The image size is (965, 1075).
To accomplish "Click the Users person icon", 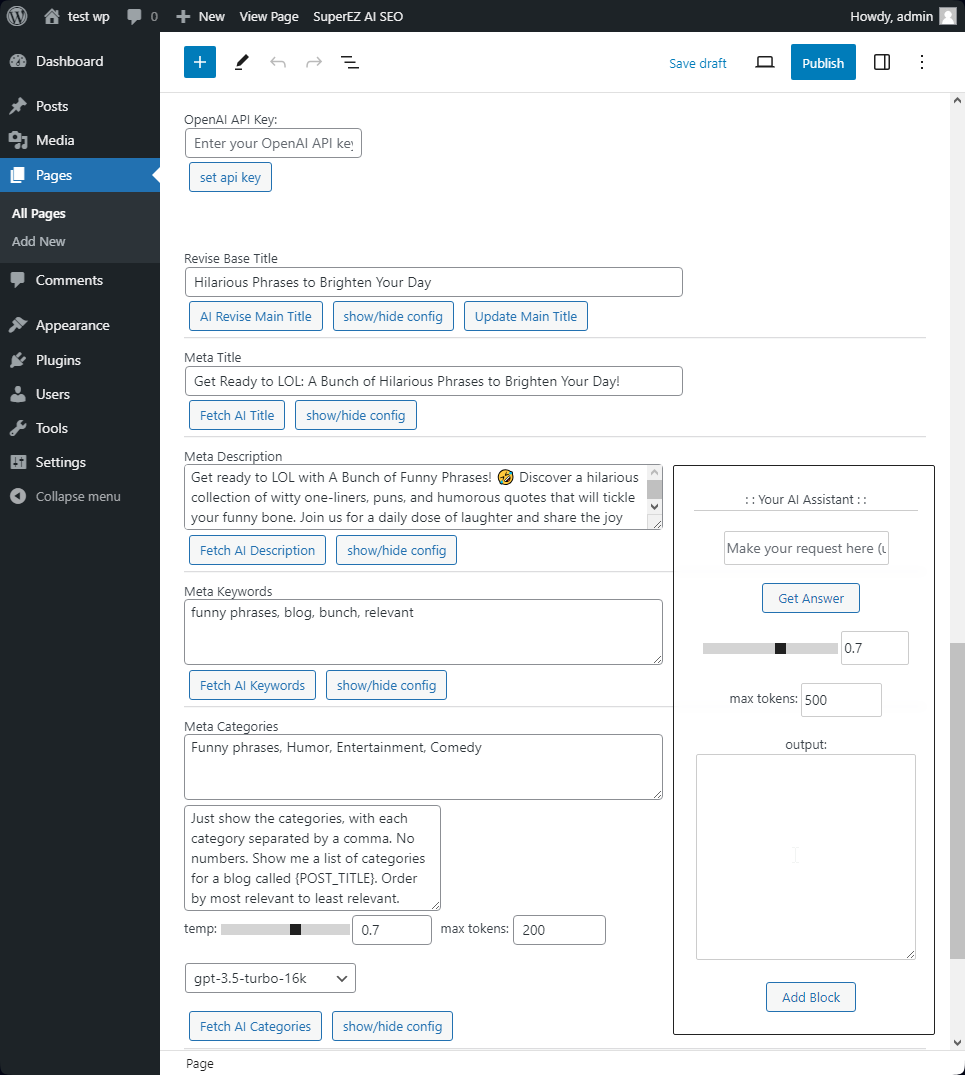I will click(x=18, y=394).
